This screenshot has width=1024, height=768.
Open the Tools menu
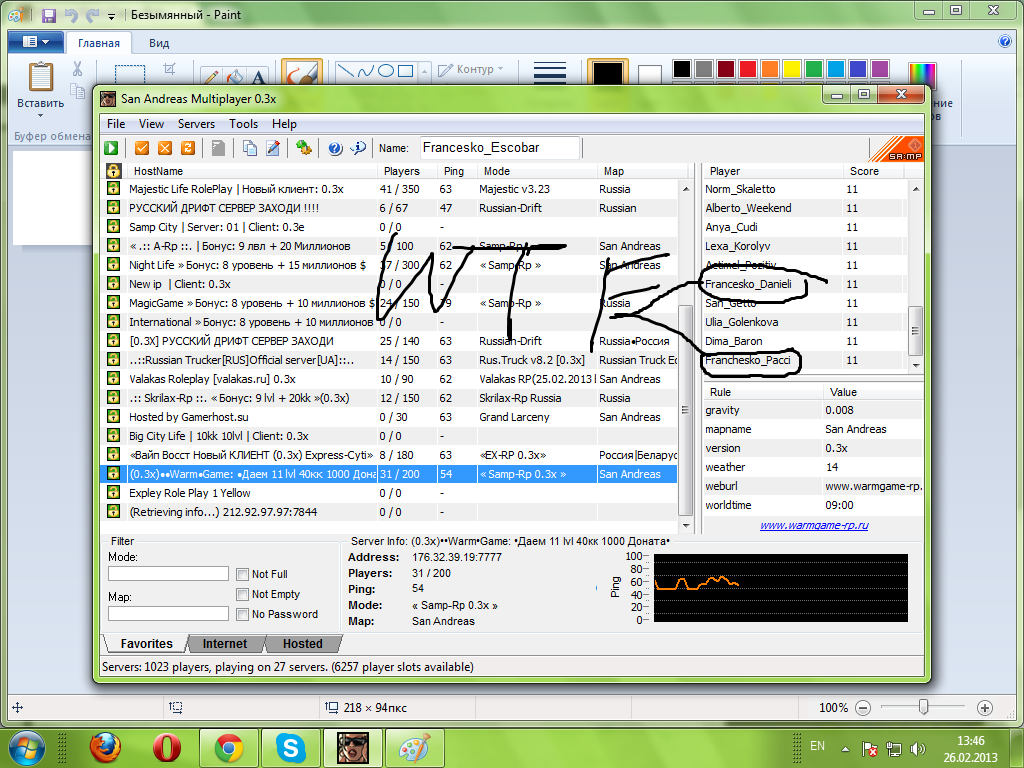[243, 124]
